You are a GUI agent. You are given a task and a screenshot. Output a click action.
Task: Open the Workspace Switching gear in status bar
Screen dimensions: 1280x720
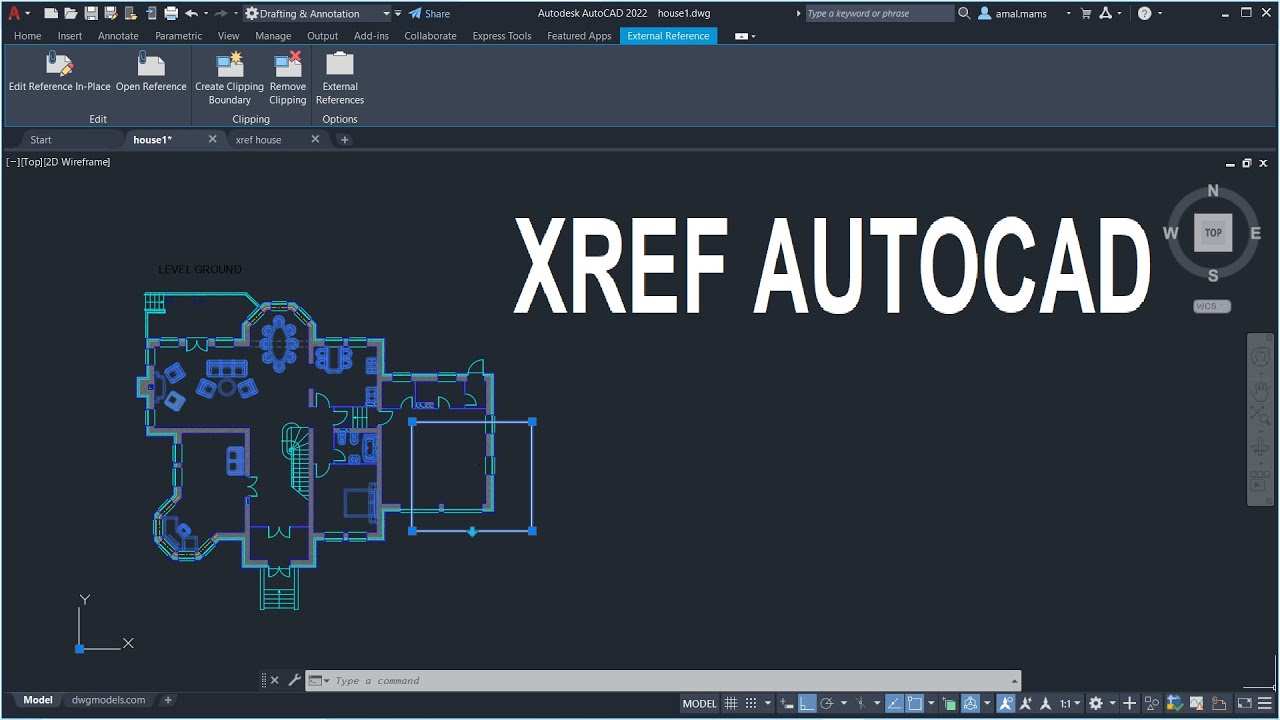1096,703
